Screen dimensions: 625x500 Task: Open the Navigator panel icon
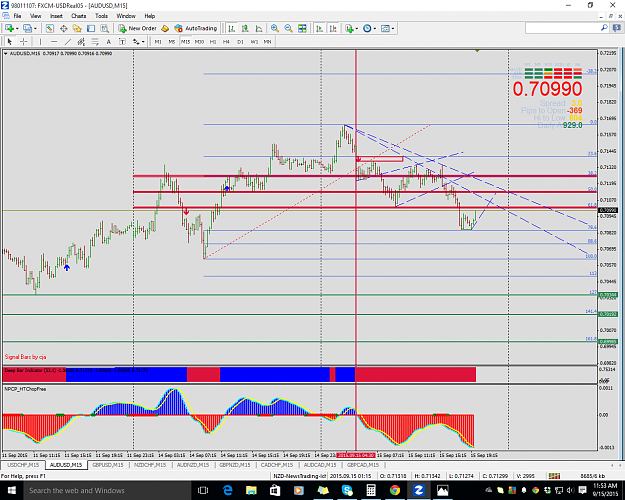point(77,28)
